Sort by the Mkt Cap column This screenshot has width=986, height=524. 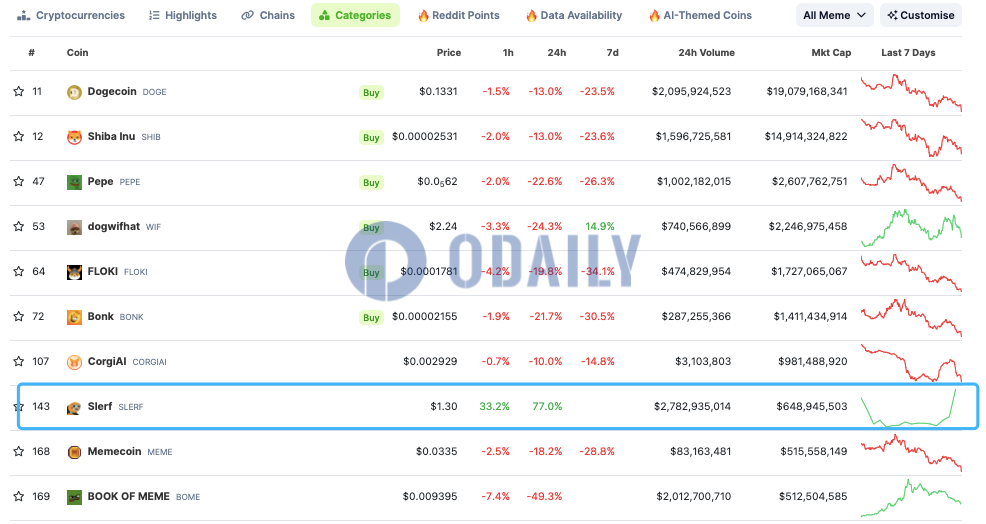(831, 53)
